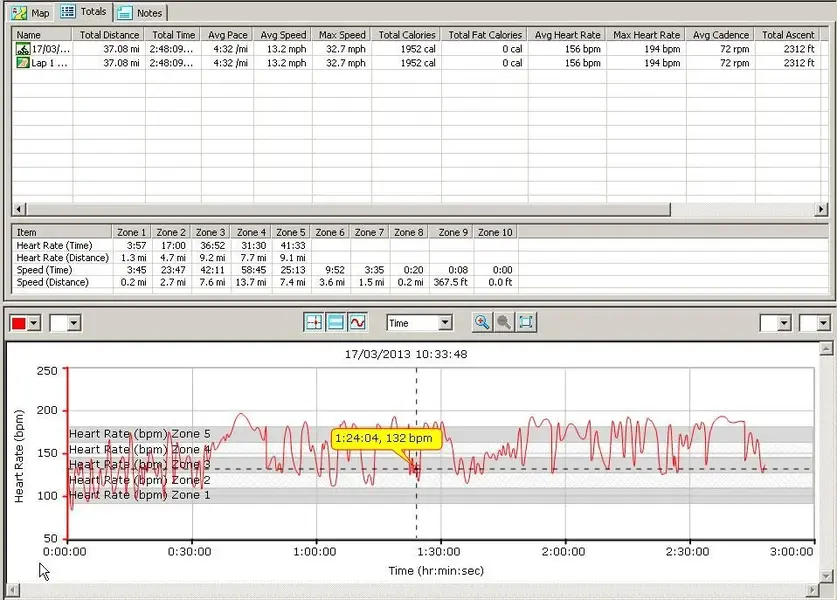The width and height of the screenshot is (837, 600).
Task: Click the Total Ascent column header
Action: 788,35
